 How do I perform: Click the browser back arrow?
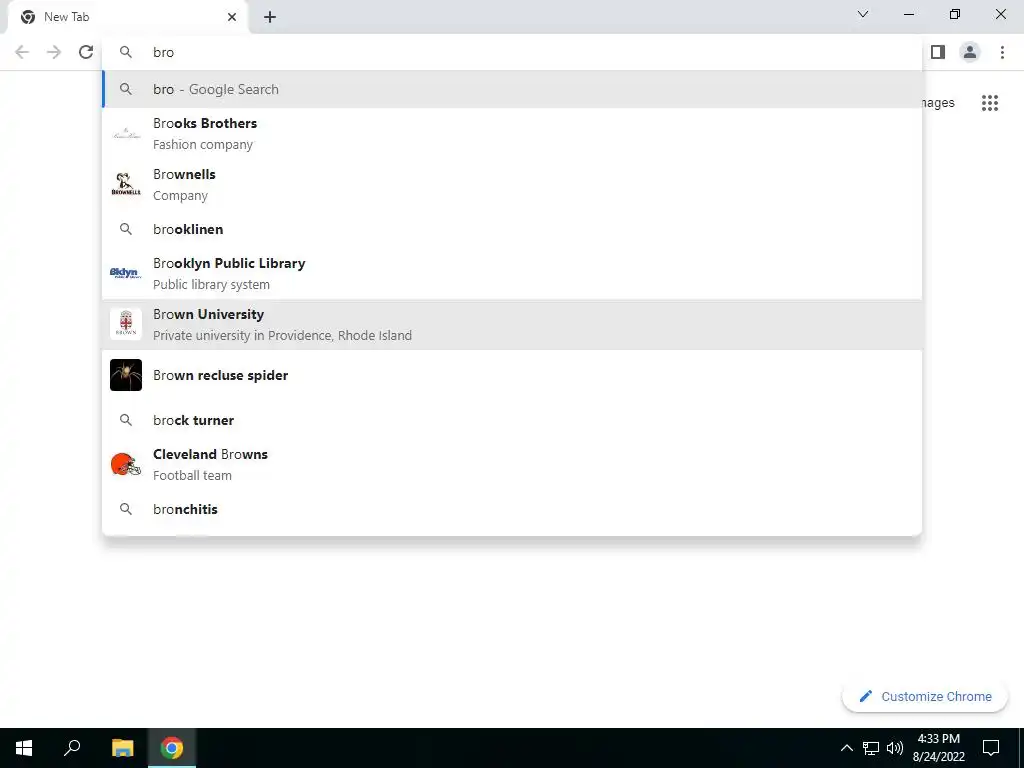click(22, 52)
